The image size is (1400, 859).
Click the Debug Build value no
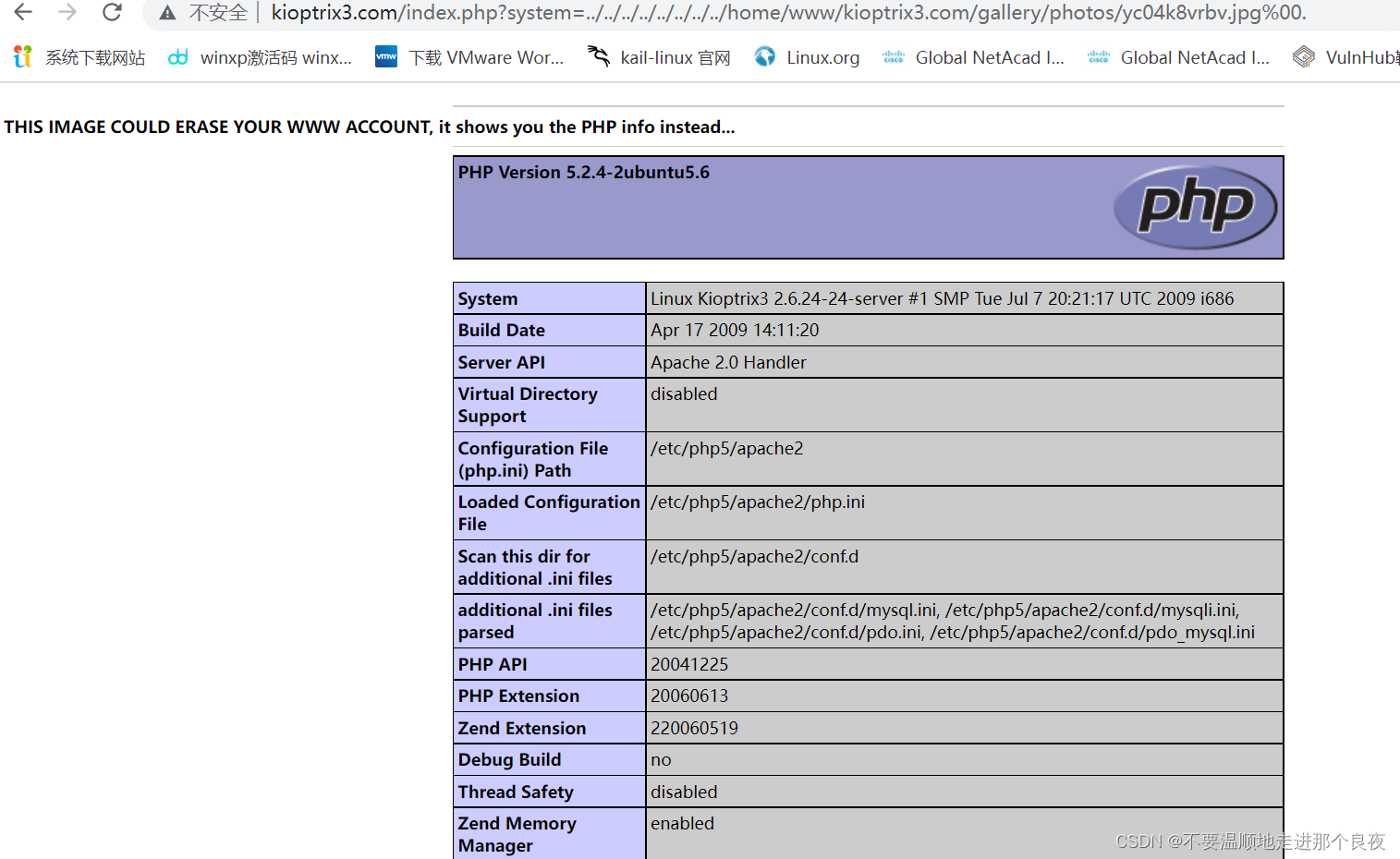[x=661, y=760]
